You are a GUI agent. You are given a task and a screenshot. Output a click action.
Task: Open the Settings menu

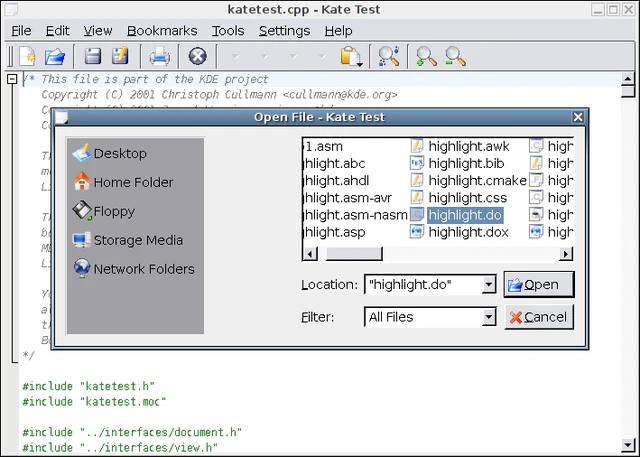(x=284, y=31)
